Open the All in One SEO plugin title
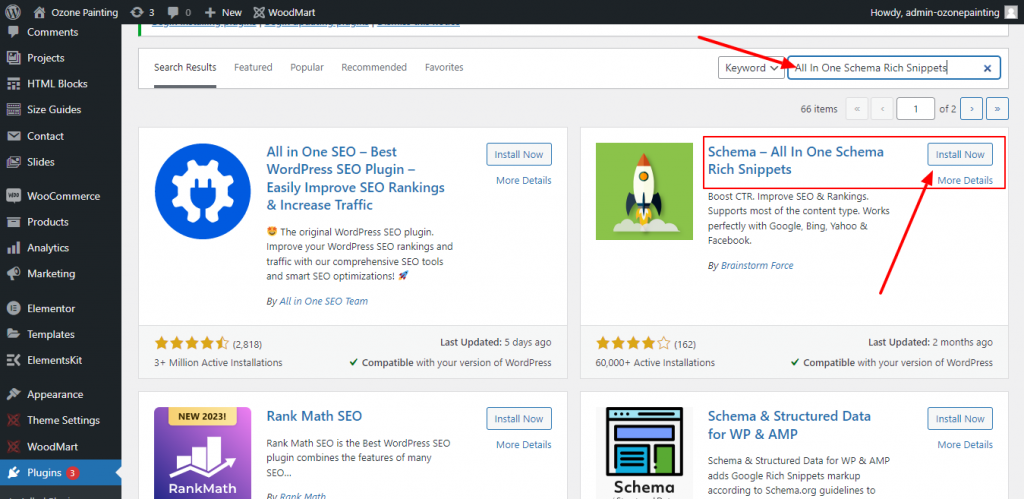This screenshot has width=1024, height=499. tap(355, 178)
